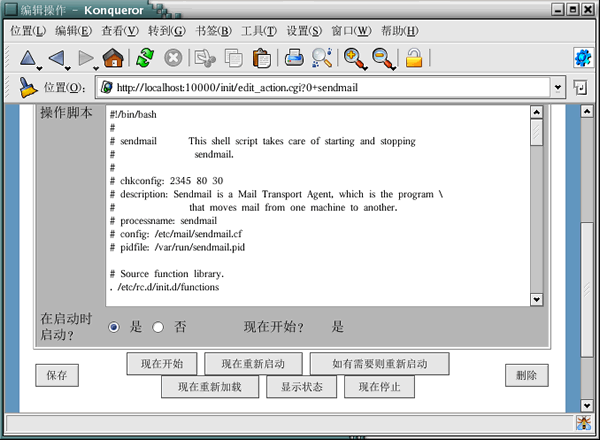Find text with the magnifier search icon
600x440 pixels.
322,59
